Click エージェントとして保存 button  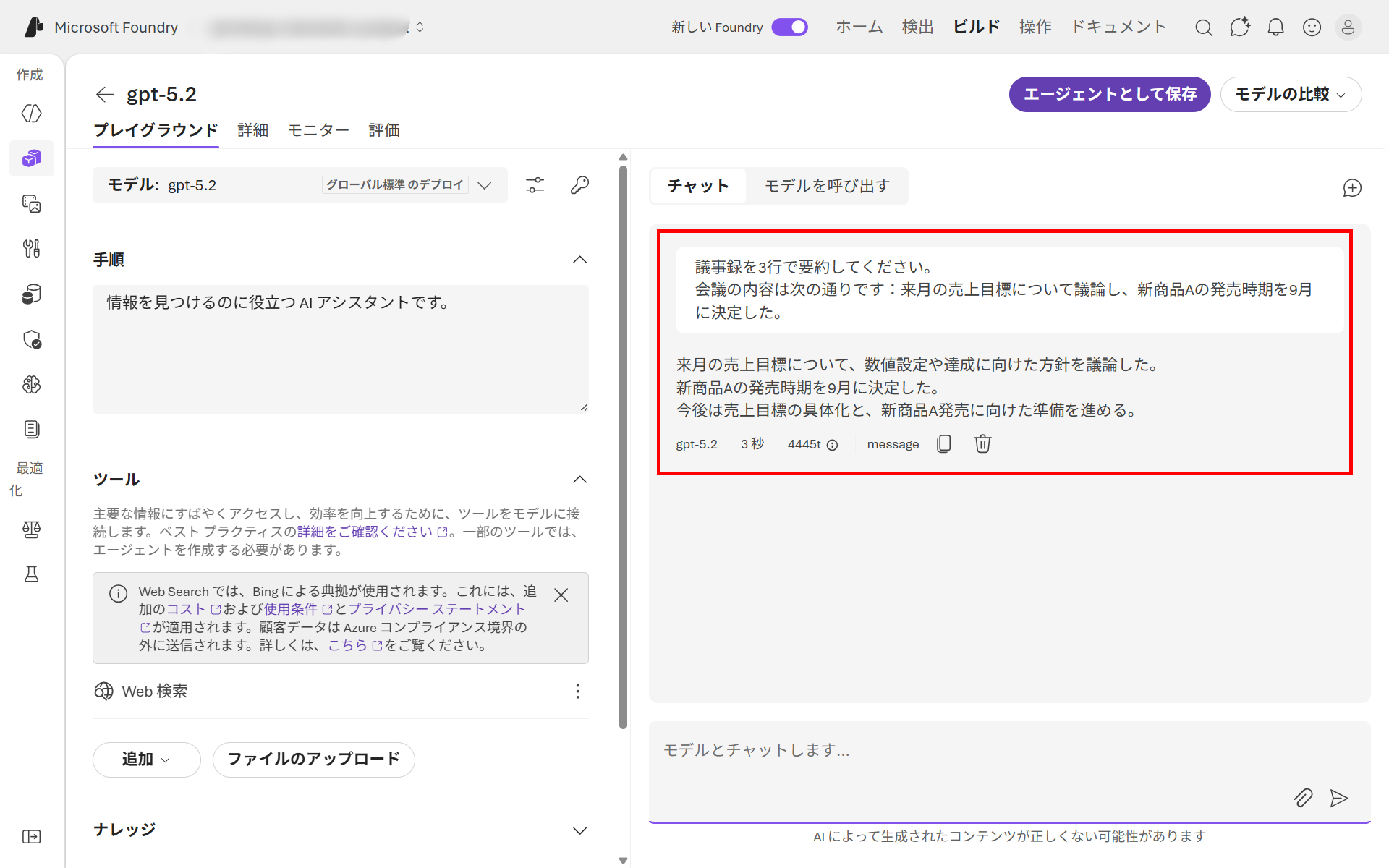1110,95
